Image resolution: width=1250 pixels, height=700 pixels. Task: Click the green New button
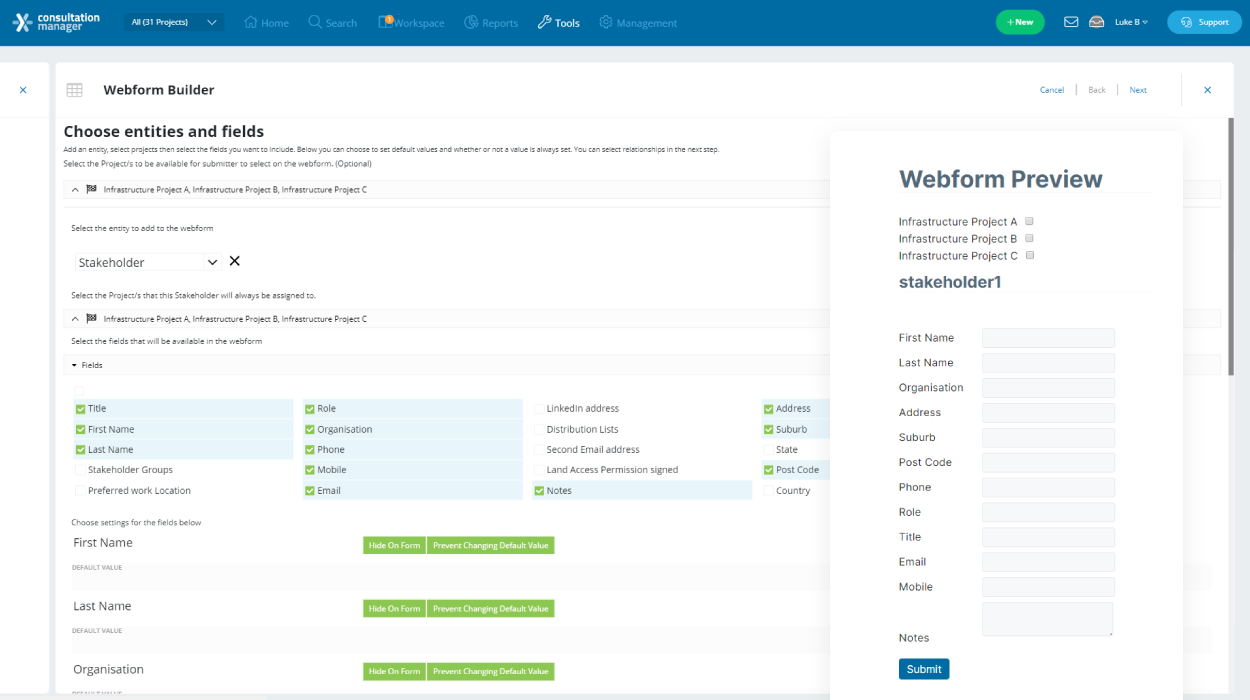click(x=1020, y=22)
